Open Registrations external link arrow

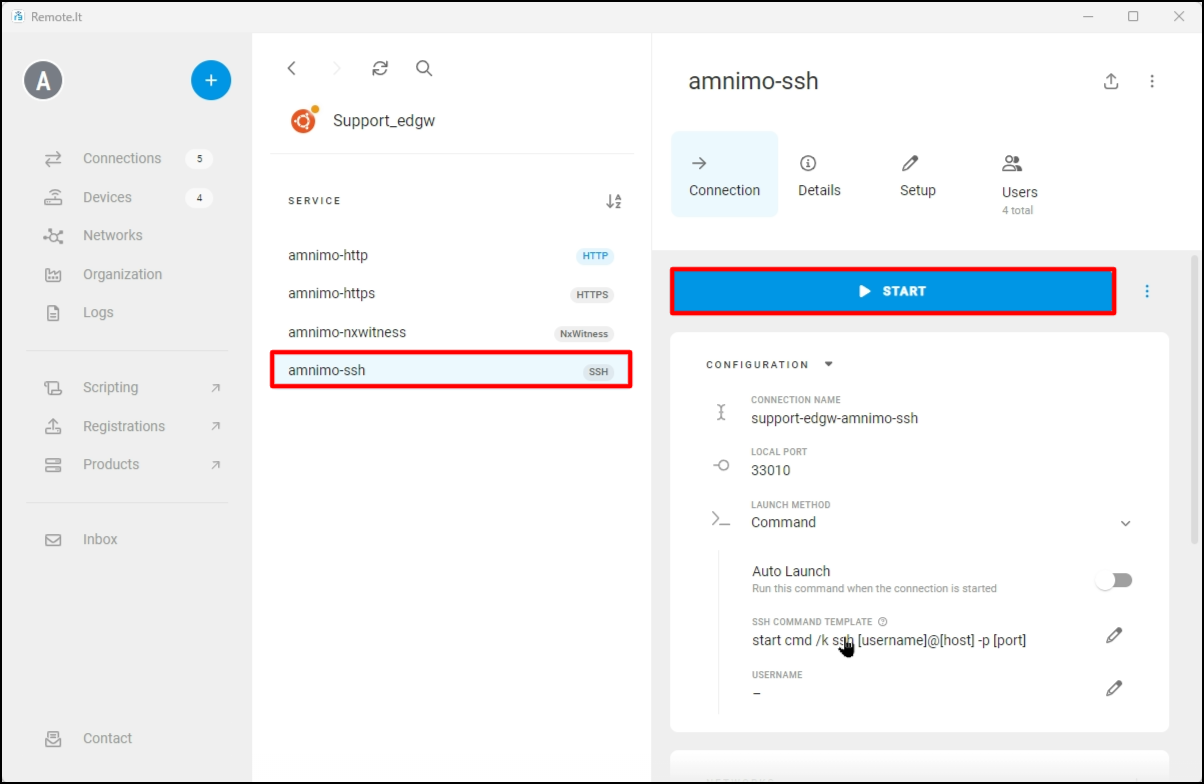215,426
